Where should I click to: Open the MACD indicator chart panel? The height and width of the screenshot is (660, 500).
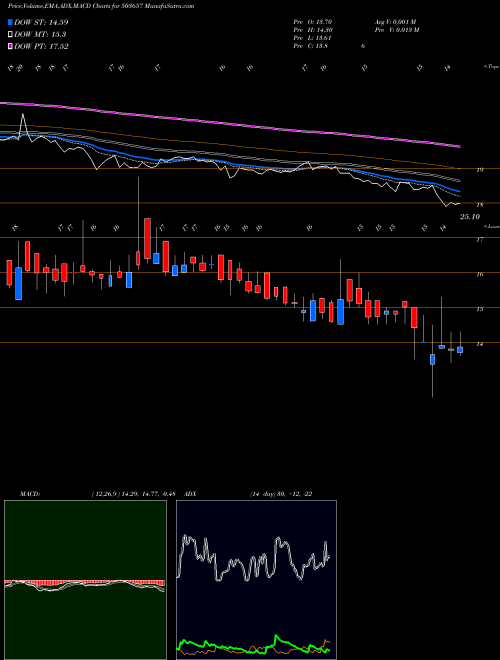click(x=85, y=580)
